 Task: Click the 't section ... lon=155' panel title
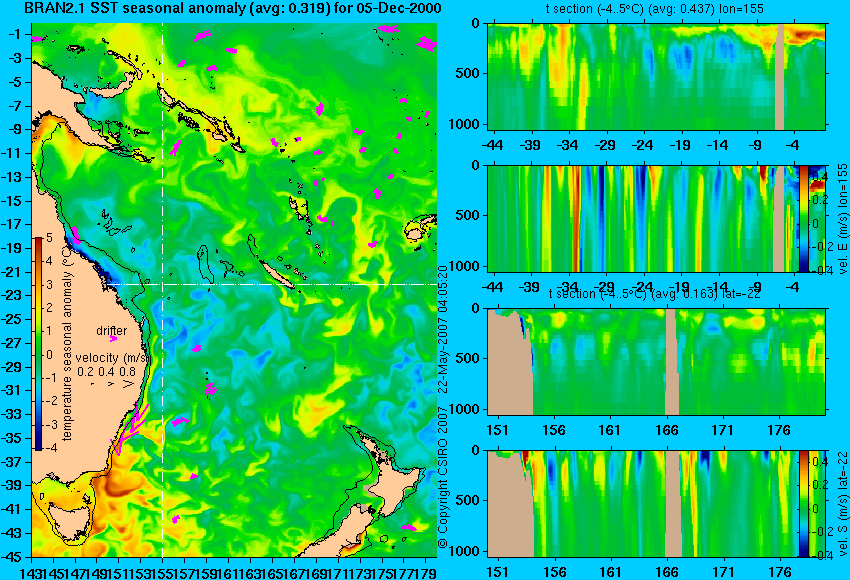point(655,9)
